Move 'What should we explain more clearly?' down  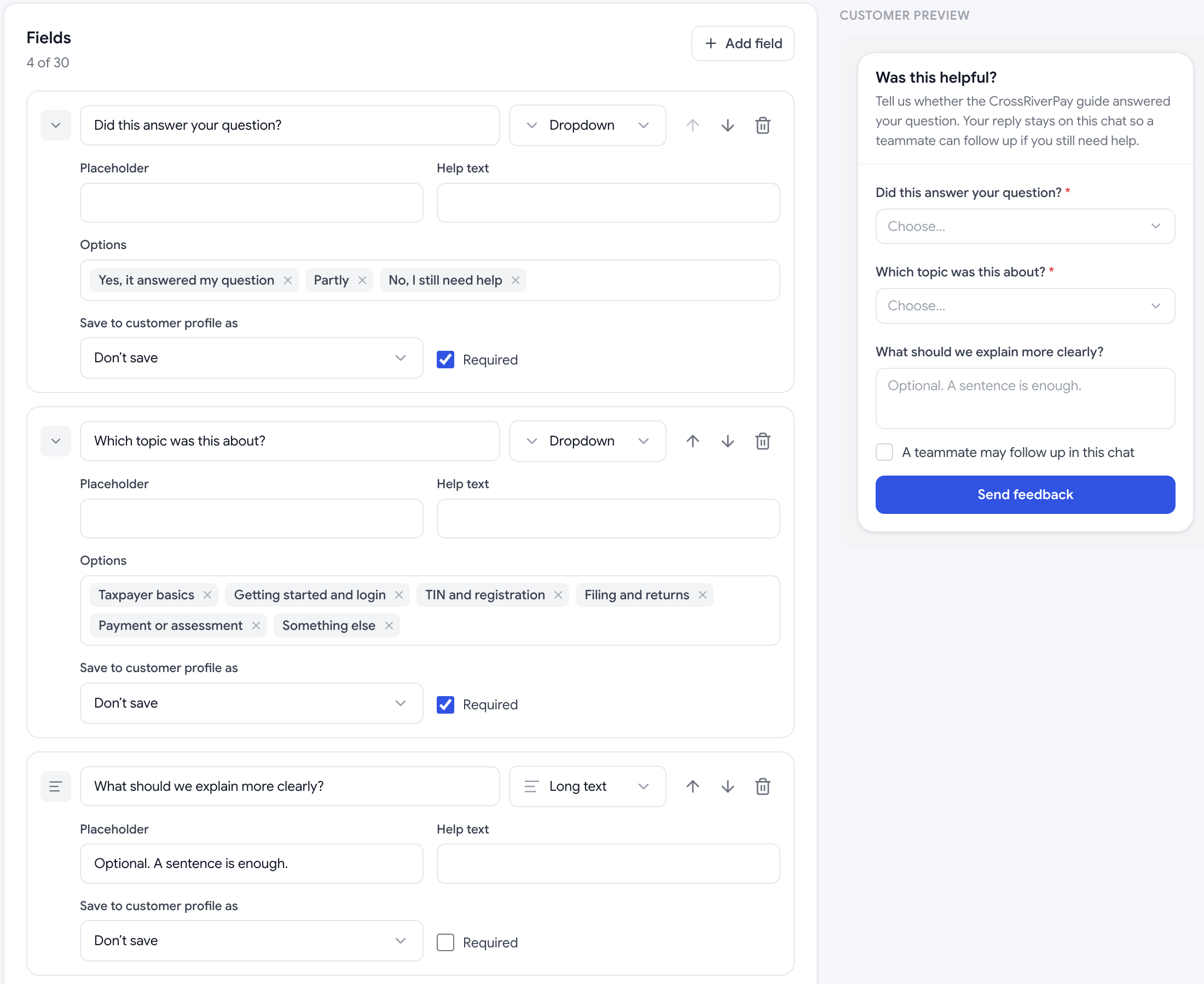(x=727, y=786)
